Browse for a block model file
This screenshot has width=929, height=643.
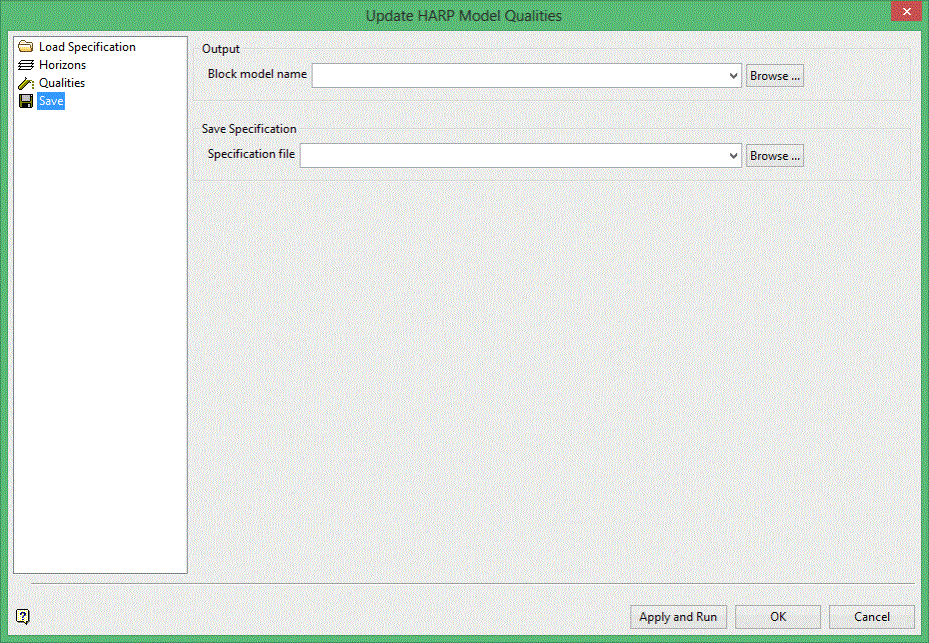774,76
